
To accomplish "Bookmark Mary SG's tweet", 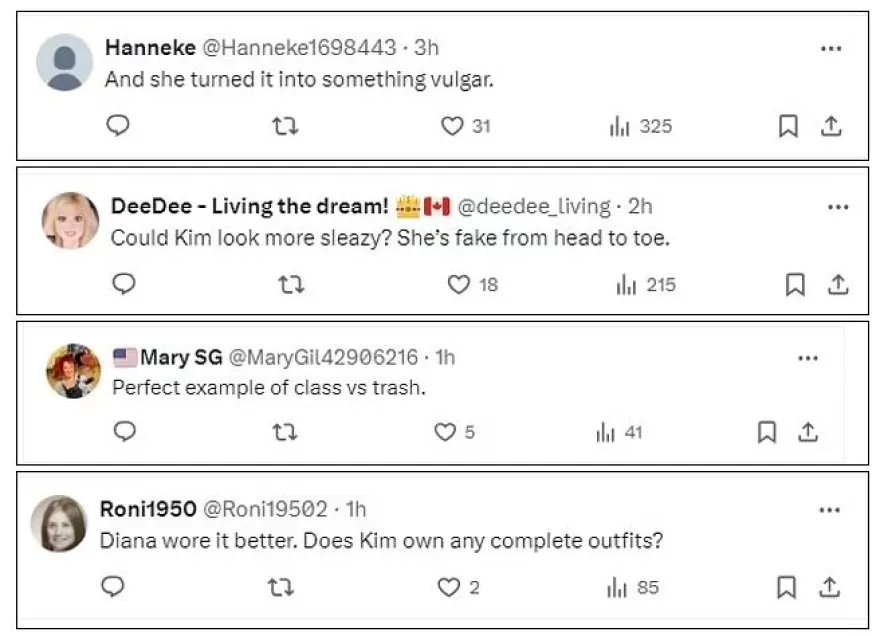I will [767, 432].
